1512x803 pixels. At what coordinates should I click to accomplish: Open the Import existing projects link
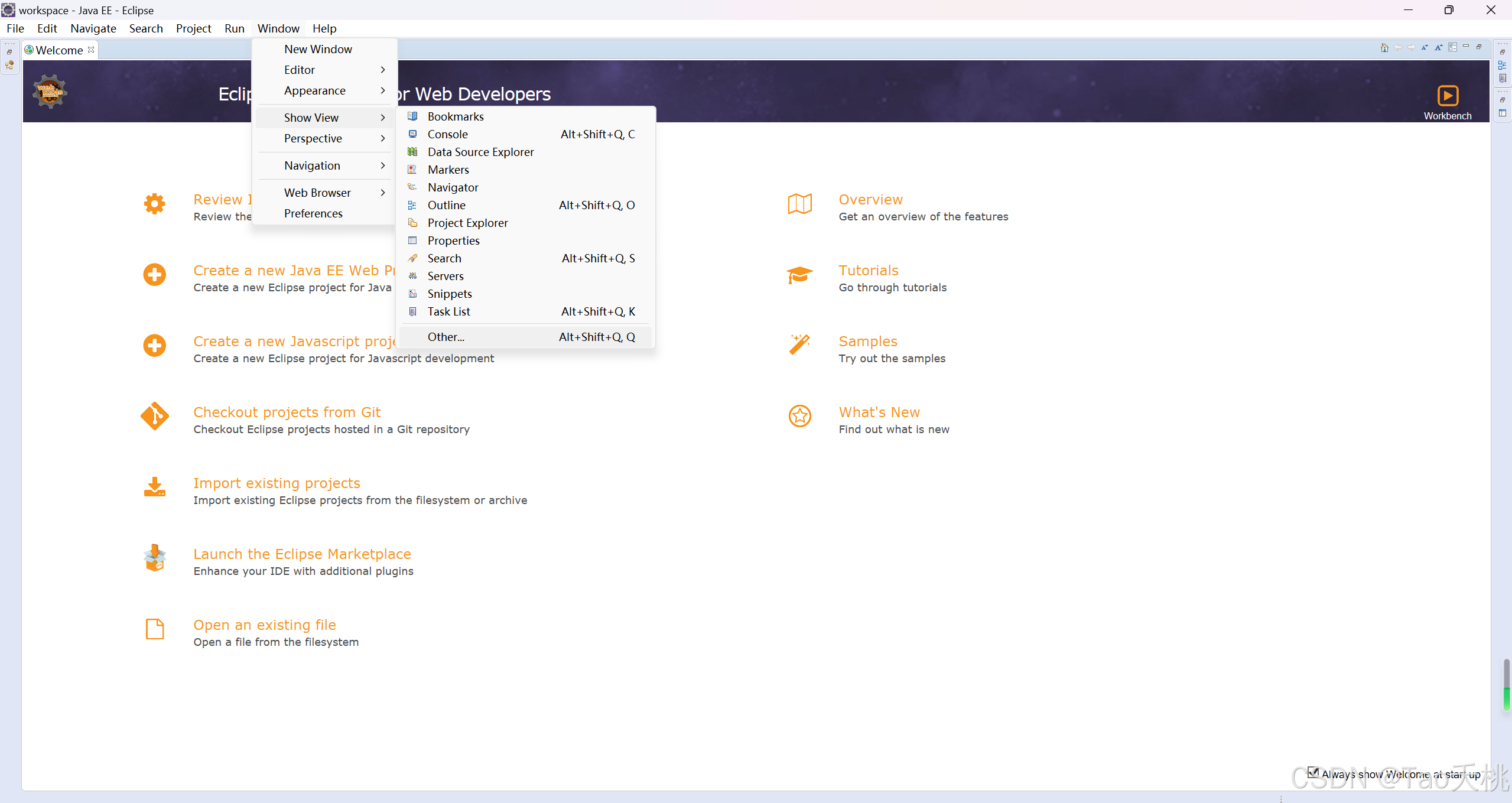pos(277,483)
